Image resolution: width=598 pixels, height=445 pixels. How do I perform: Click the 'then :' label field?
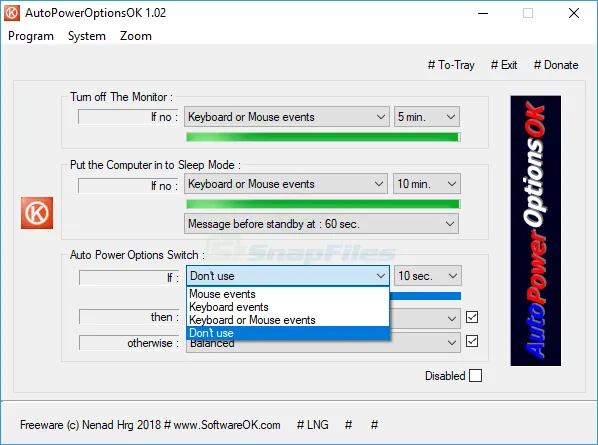(129, 317)
